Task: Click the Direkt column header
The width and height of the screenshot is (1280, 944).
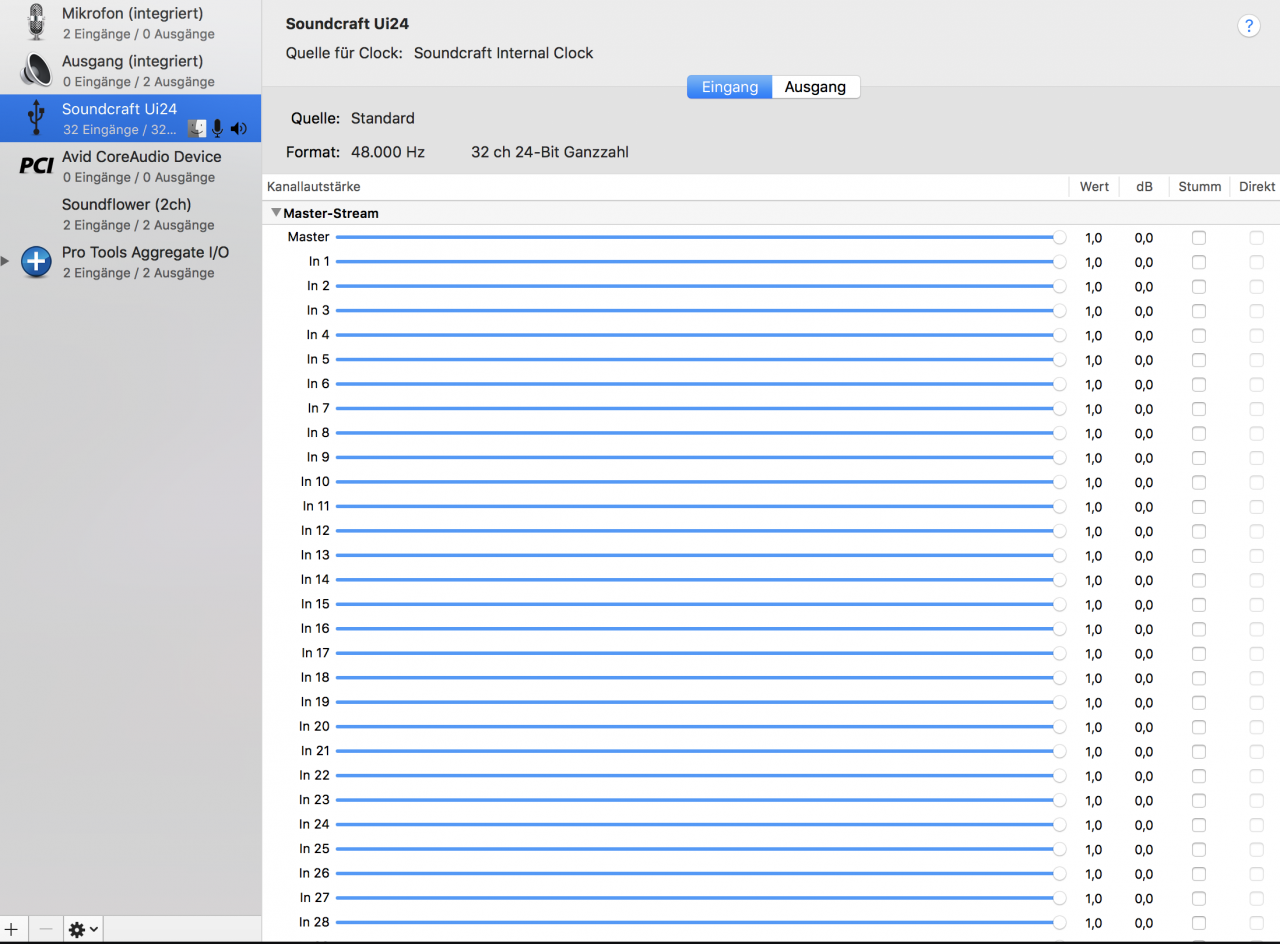Action: pos(1257,187)
